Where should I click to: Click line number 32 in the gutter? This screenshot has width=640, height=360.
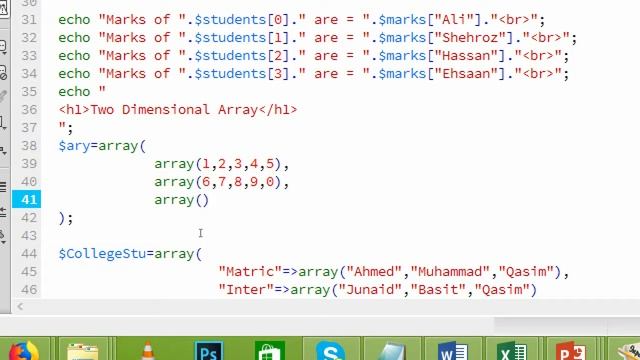pos(29,38)
